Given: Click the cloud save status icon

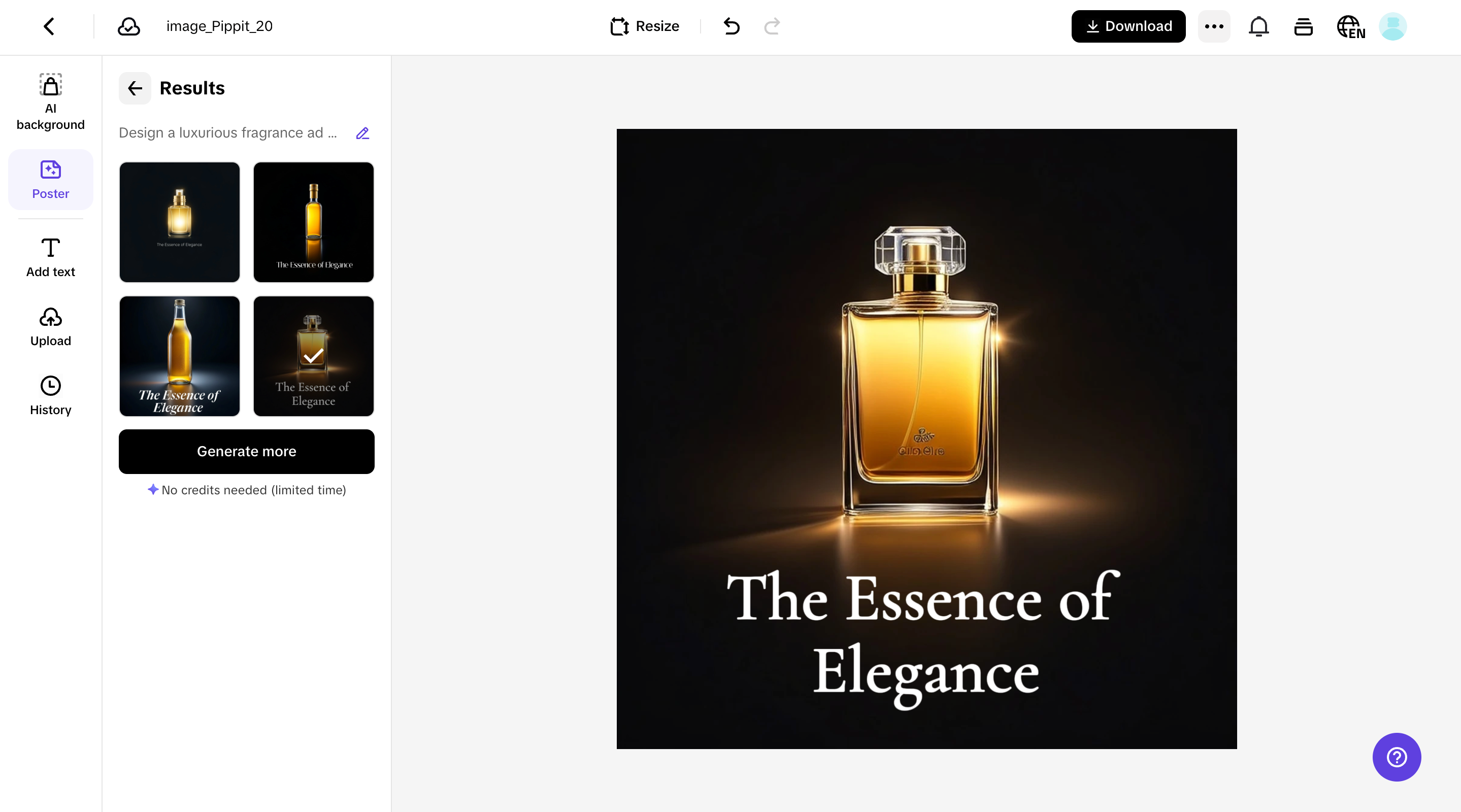Looking at the screenshot, I should coord(129,26).
